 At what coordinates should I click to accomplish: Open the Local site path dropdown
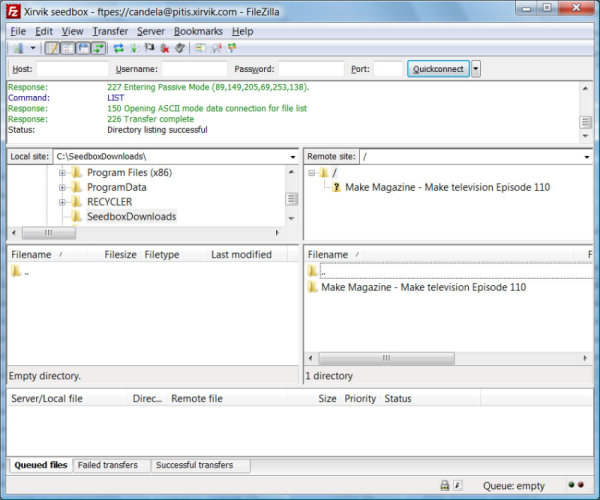(x=292, y=157)
